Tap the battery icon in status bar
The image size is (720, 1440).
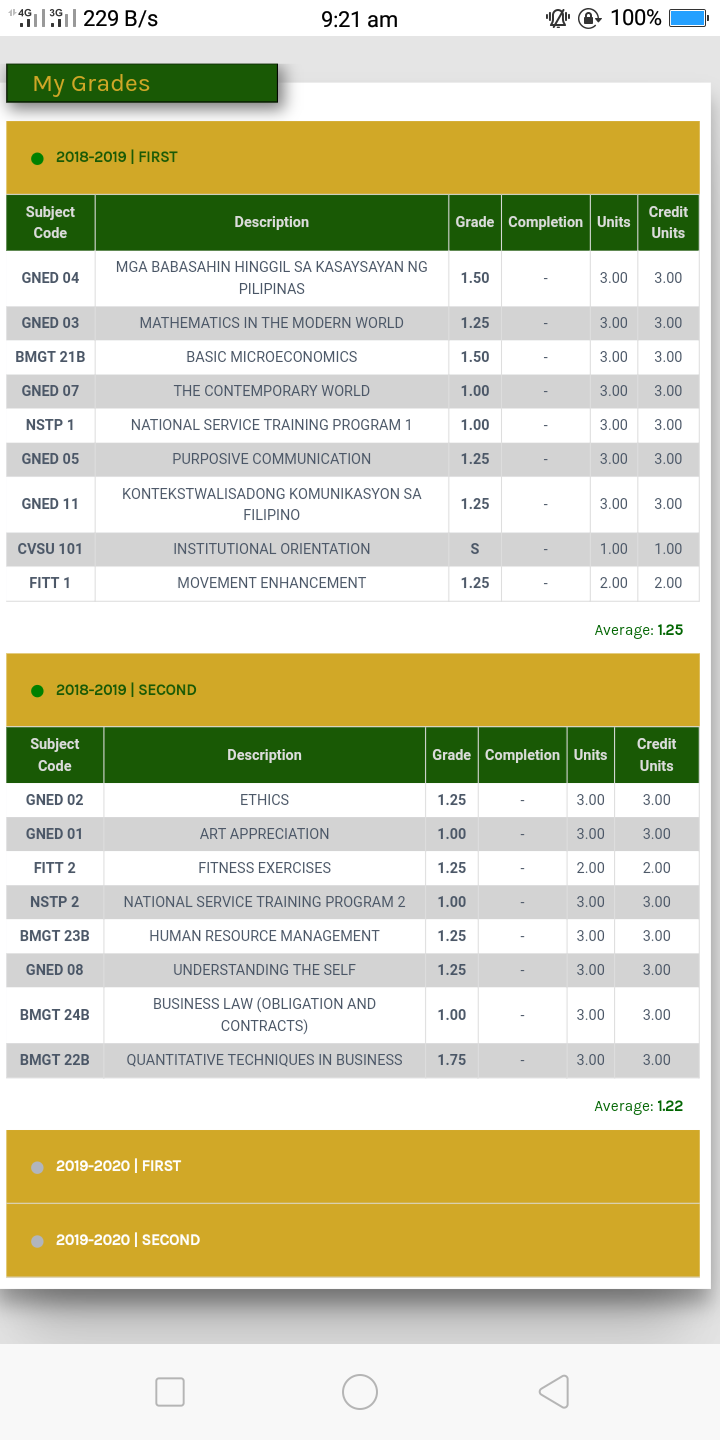pos(688,18)
